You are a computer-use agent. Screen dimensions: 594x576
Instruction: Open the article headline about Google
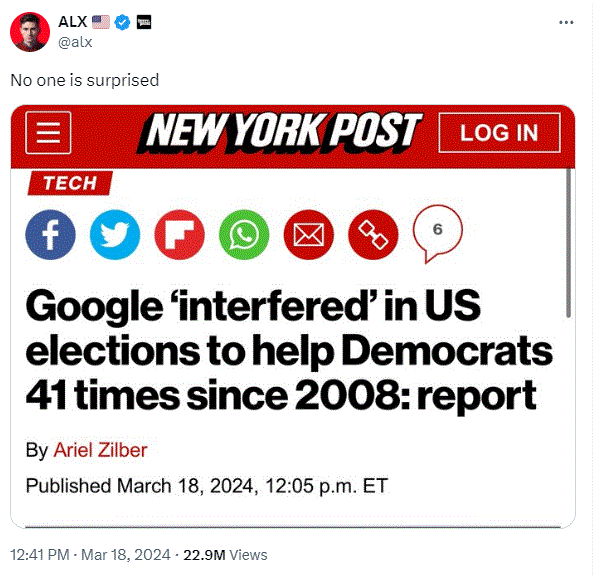tap(289, 351)
